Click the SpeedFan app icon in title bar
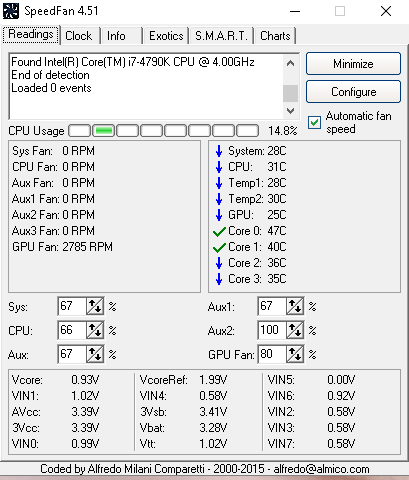 point(11,11)
